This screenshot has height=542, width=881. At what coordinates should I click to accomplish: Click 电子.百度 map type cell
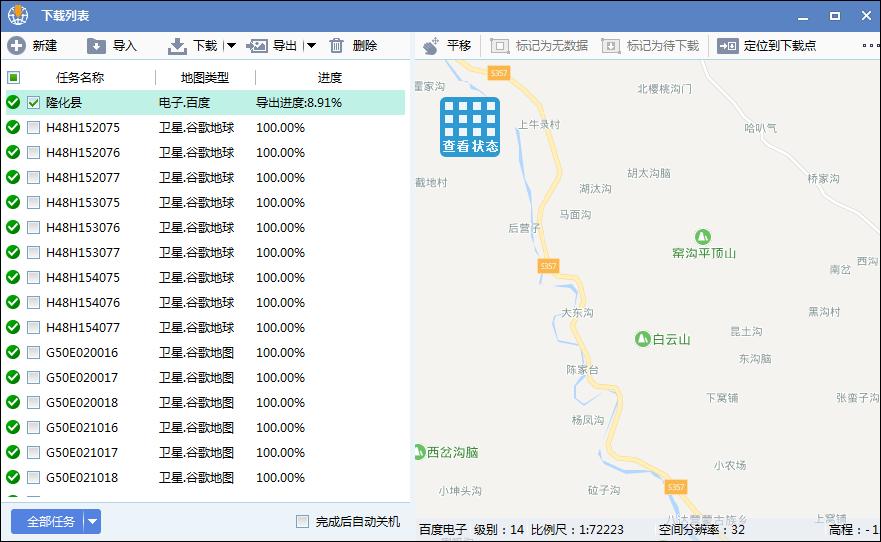pos(184,103)
